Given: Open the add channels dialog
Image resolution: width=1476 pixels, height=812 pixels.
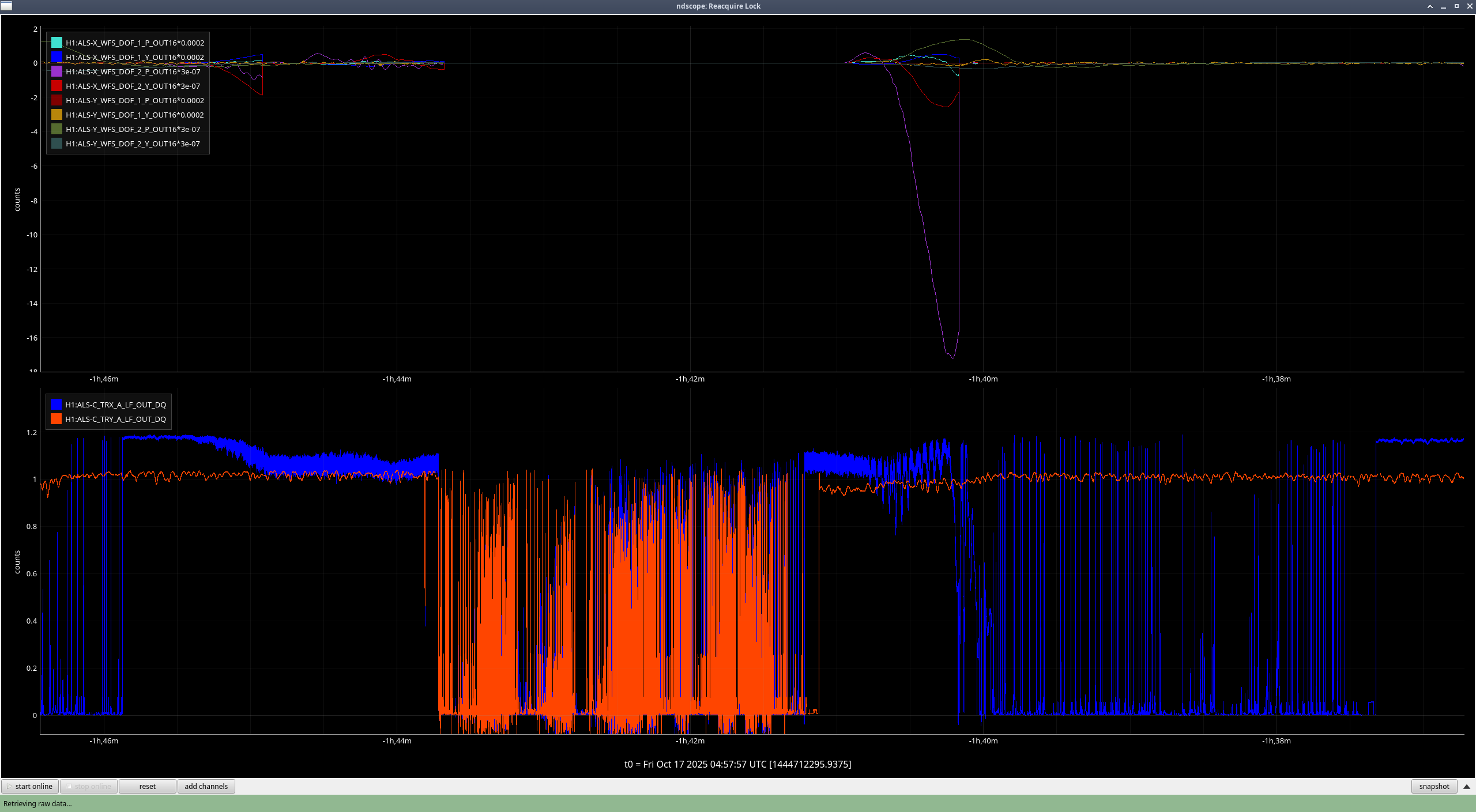Looking at the screenshot, I should (x=206, y=786).
